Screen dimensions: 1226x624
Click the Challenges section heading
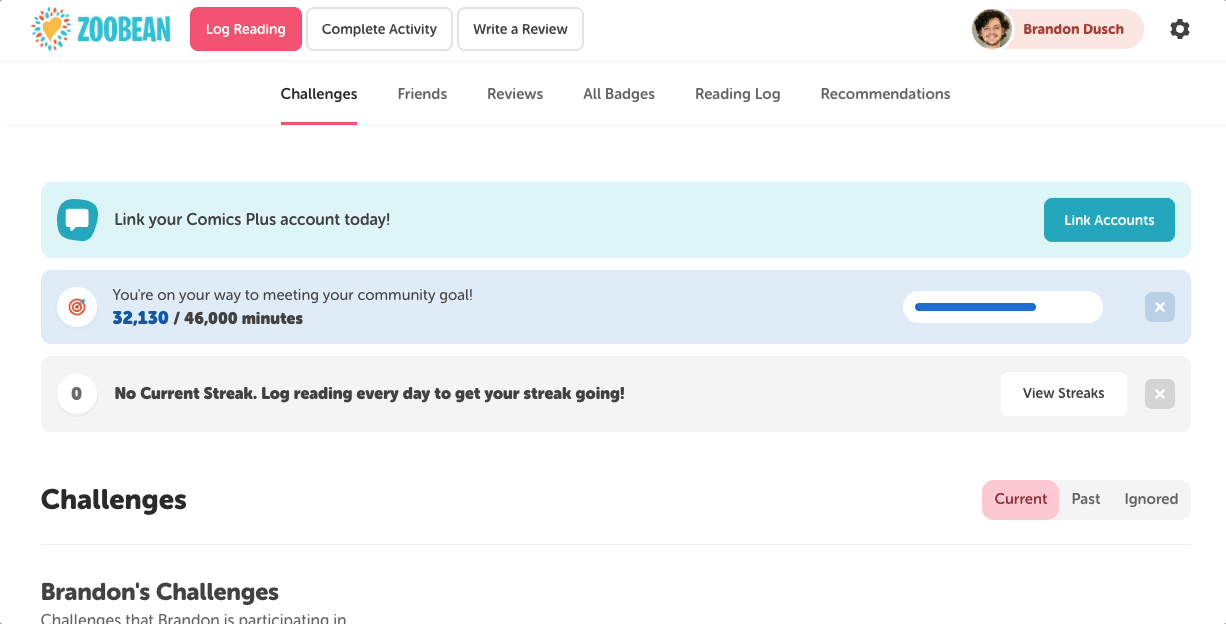[114, 499]
